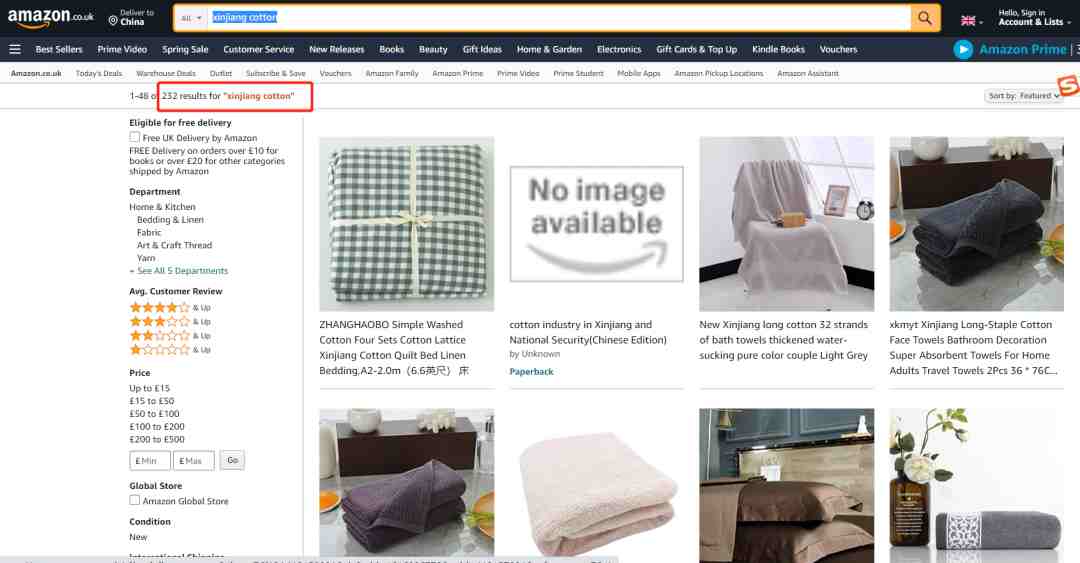Open xkmyt Xinjiang Long-Staple Cotton towels title
Screen dimensions: 1080x563
973,347
